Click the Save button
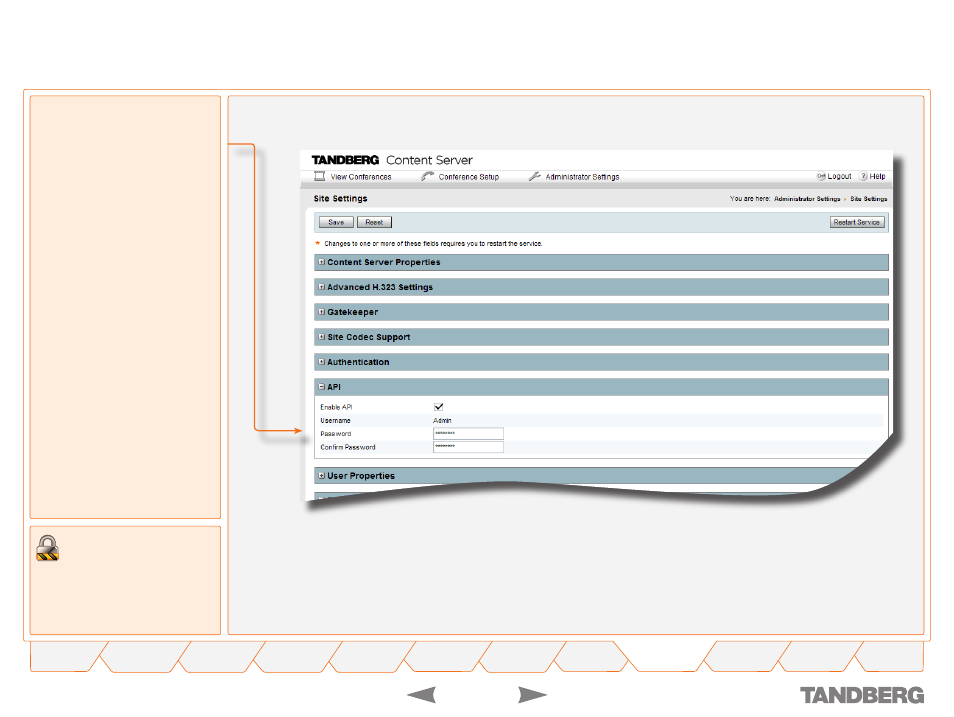 (336, 222)
